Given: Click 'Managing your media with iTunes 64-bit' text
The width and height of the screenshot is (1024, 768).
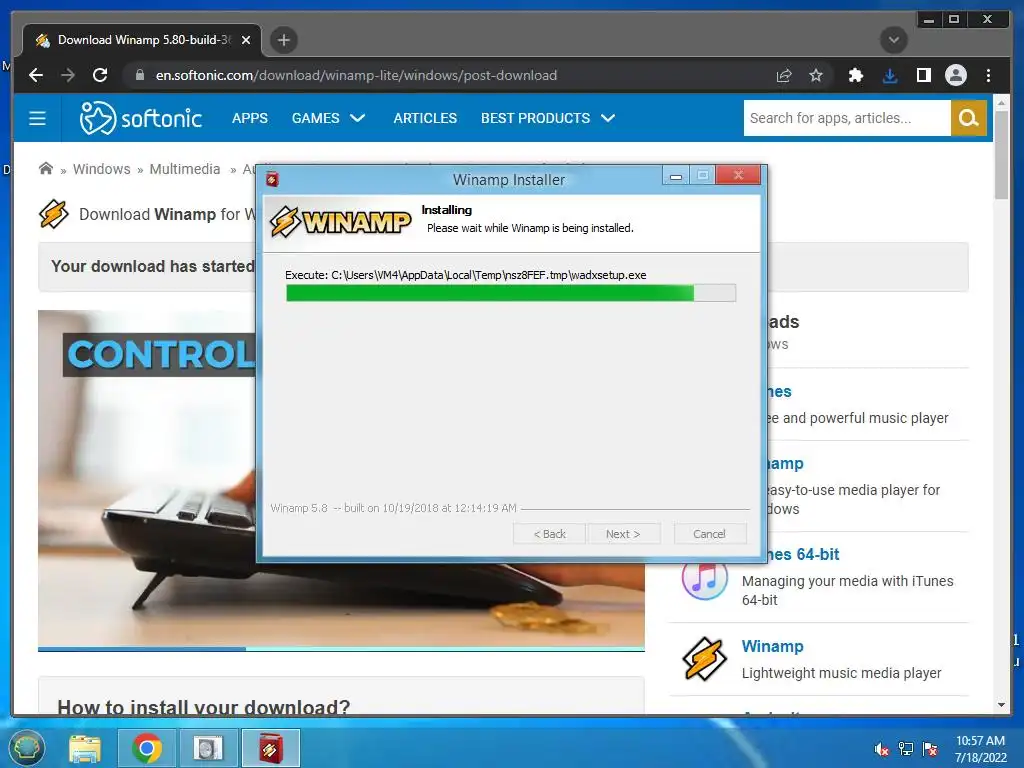Looking at the screenshot, I should click(x=848, y=590).
